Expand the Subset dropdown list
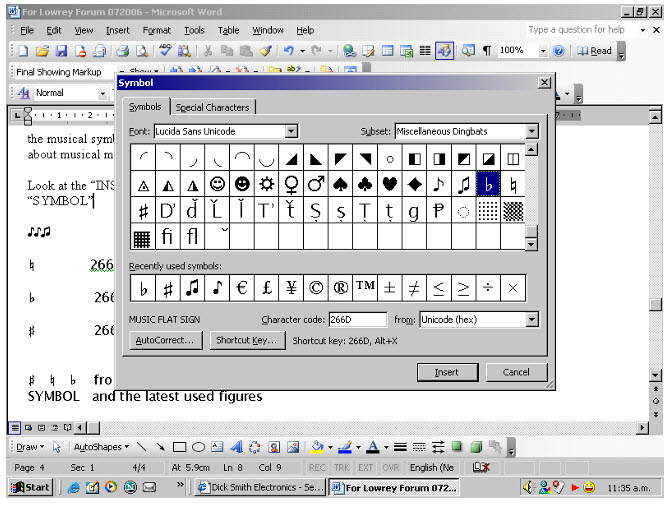Viewport: 670px width, 506px height. coord(532,131)
